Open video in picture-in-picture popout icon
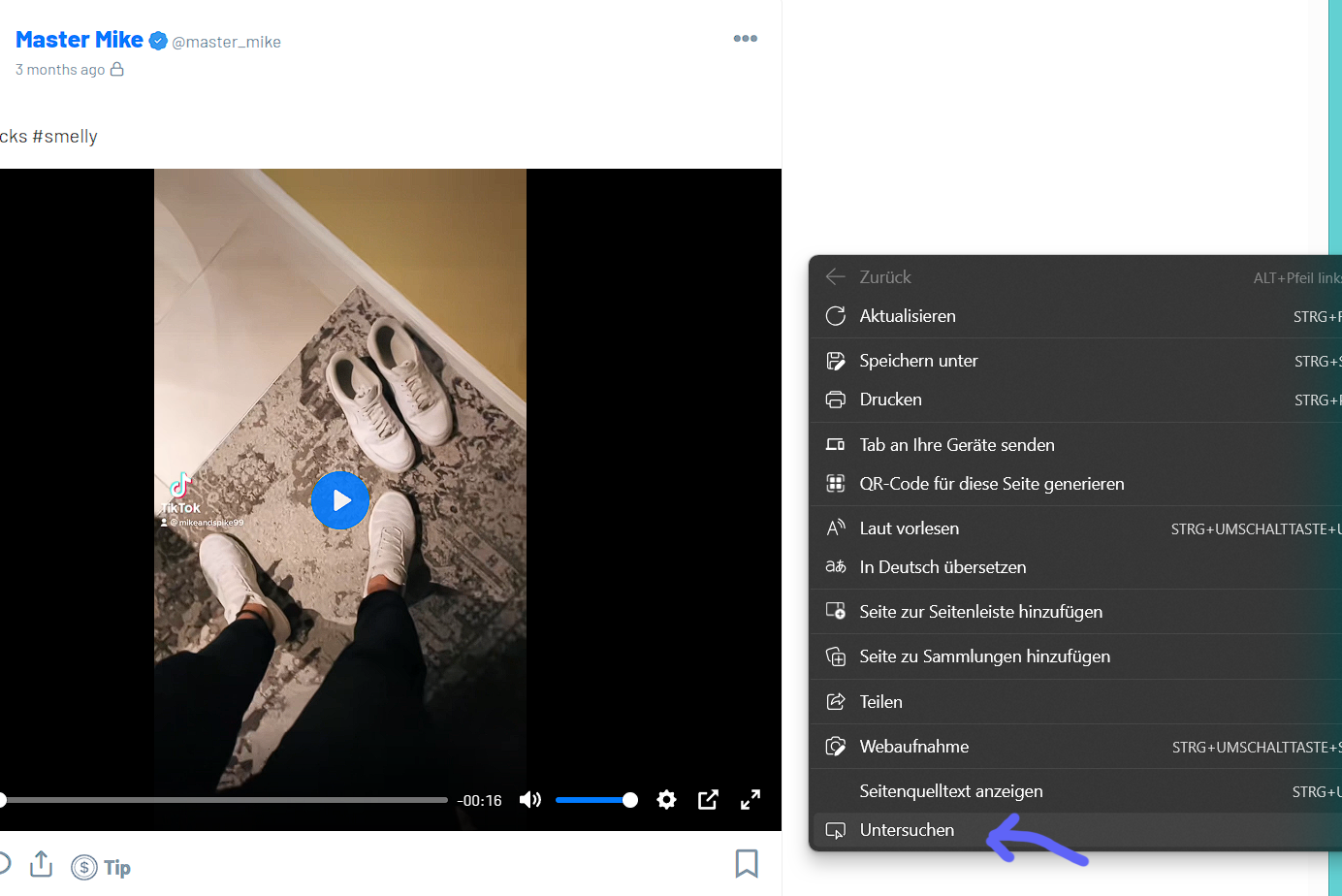 tap(708, 800)
